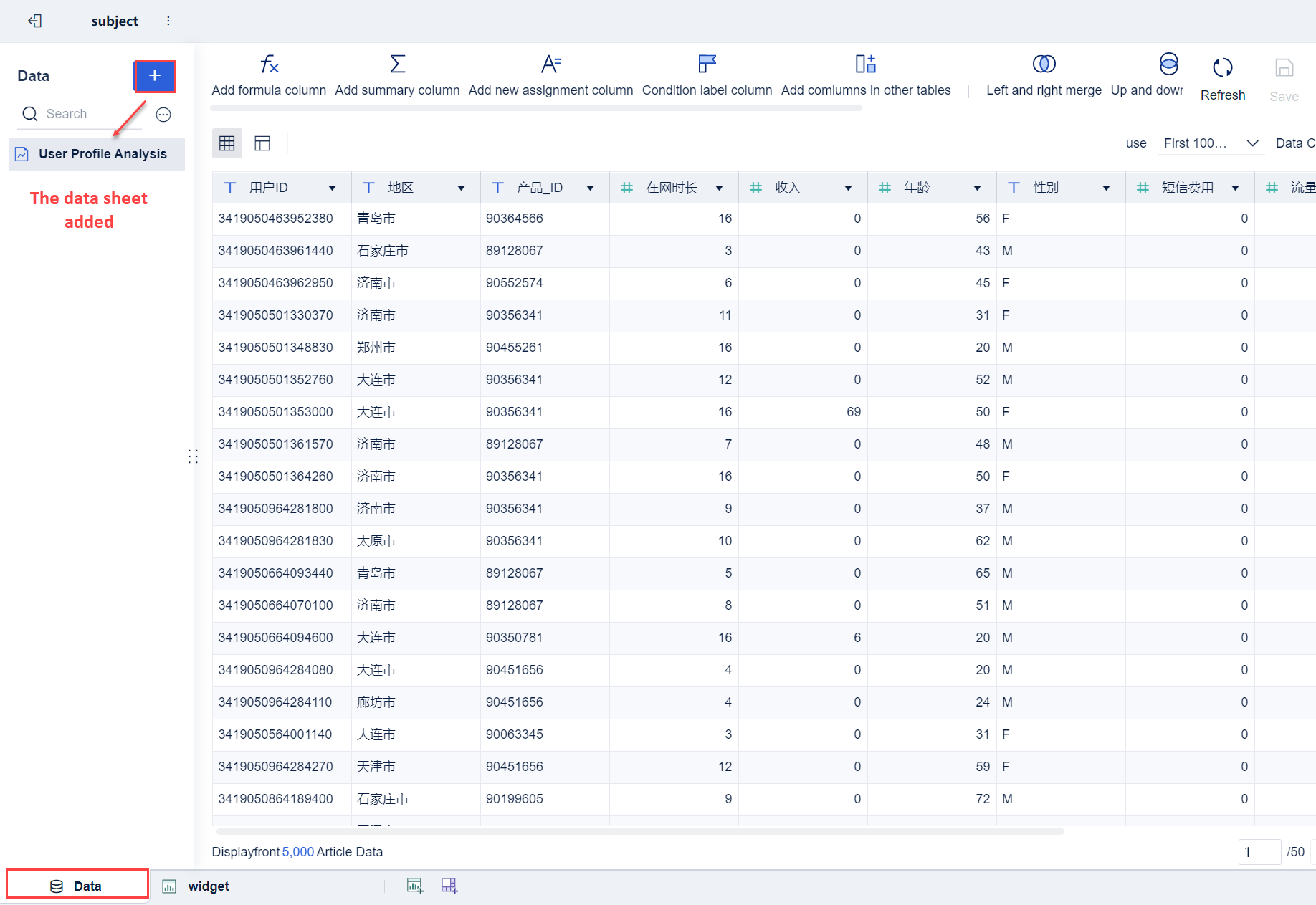
Task: Switch to form view layout
Action: point(262,143)
